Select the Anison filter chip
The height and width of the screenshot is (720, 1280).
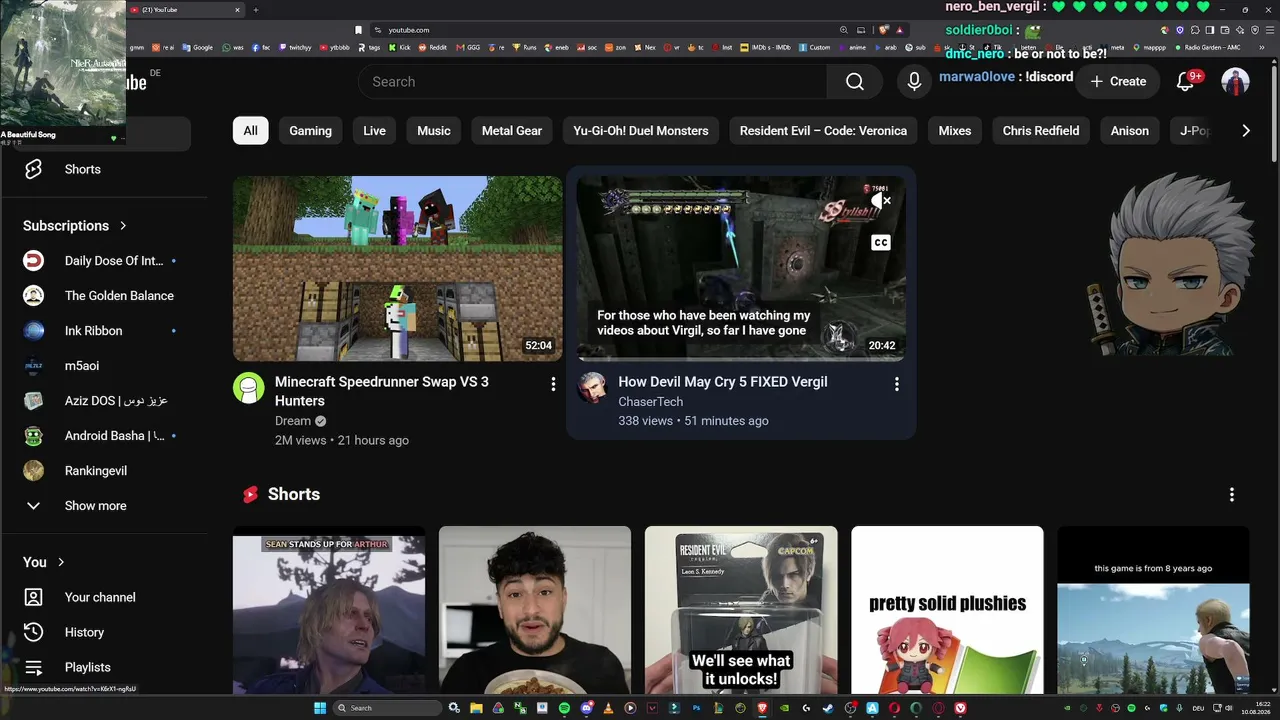(1130, 131)
